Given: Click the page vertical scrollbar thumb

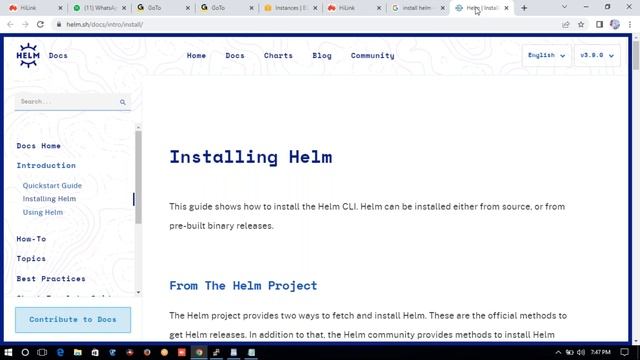Looking at the screenshot, I should point(636,55).
